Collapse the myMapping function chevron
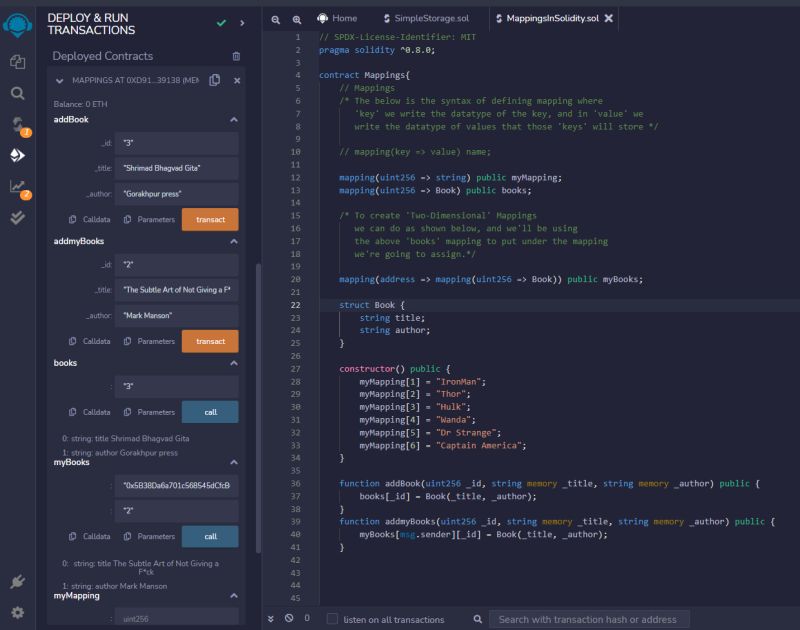800x630 pixels. [234, 596]
